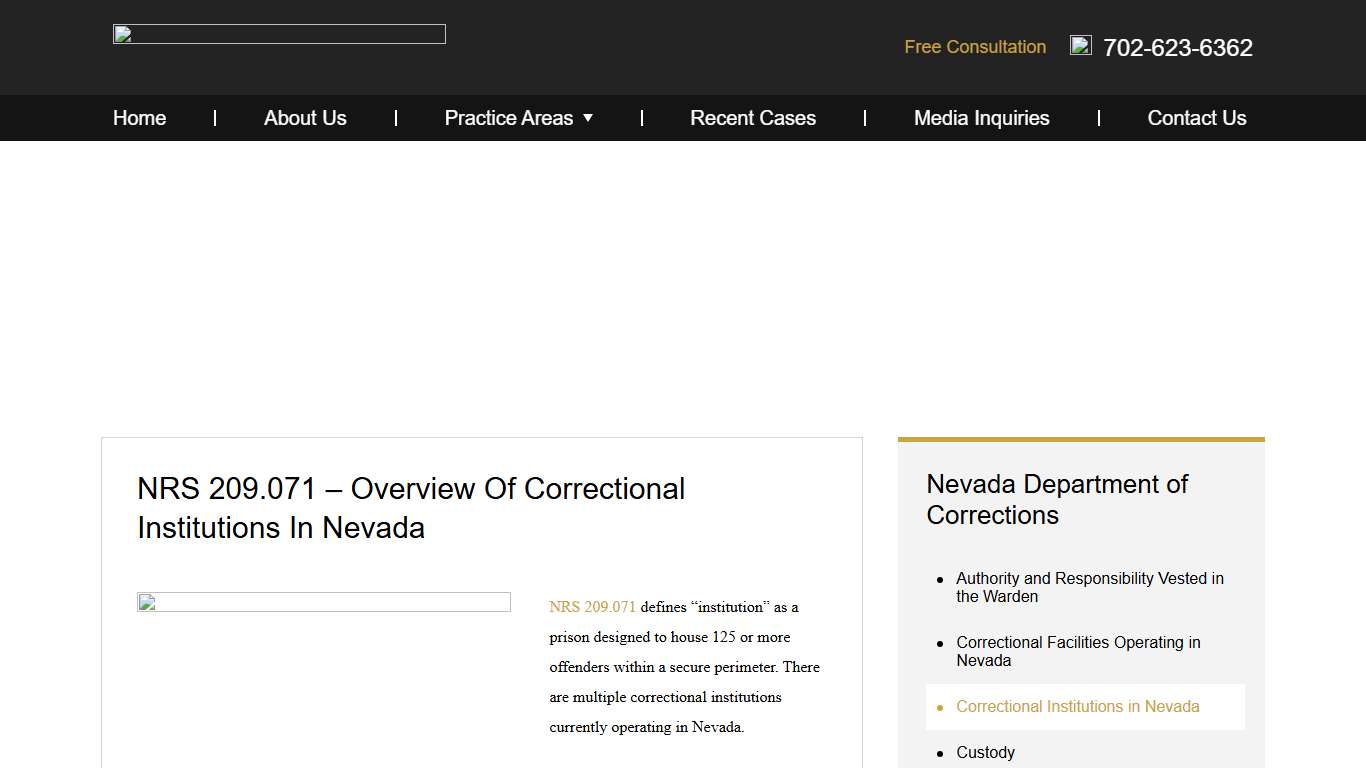This screenshot has width=1366, height=768.
Task: Click Correctional Facilities Operating in Nevada
Action: click(x=1078, y=651)
